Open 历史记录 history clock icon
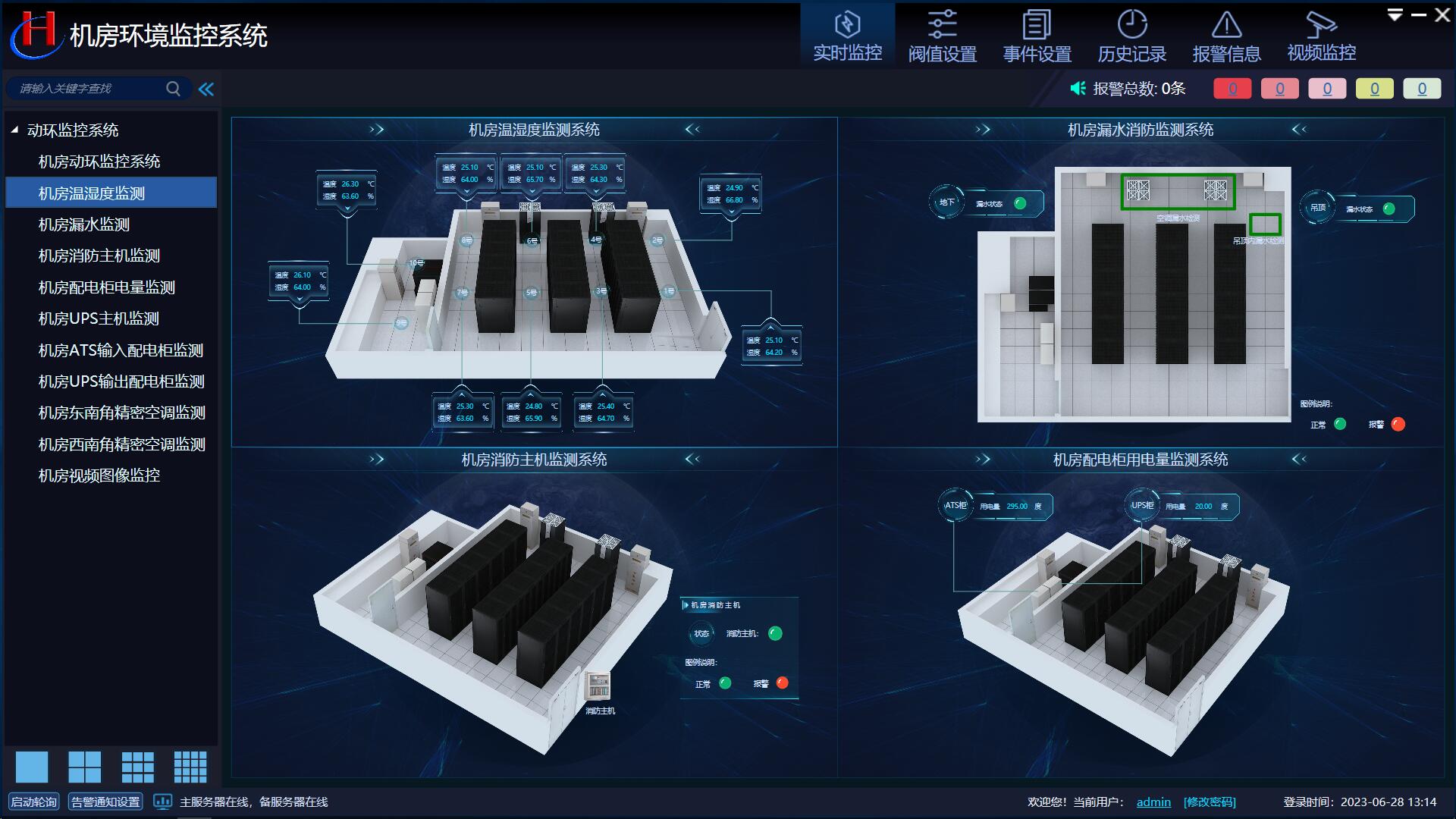Screen dimensions: 1456x819 (1131, 25)
